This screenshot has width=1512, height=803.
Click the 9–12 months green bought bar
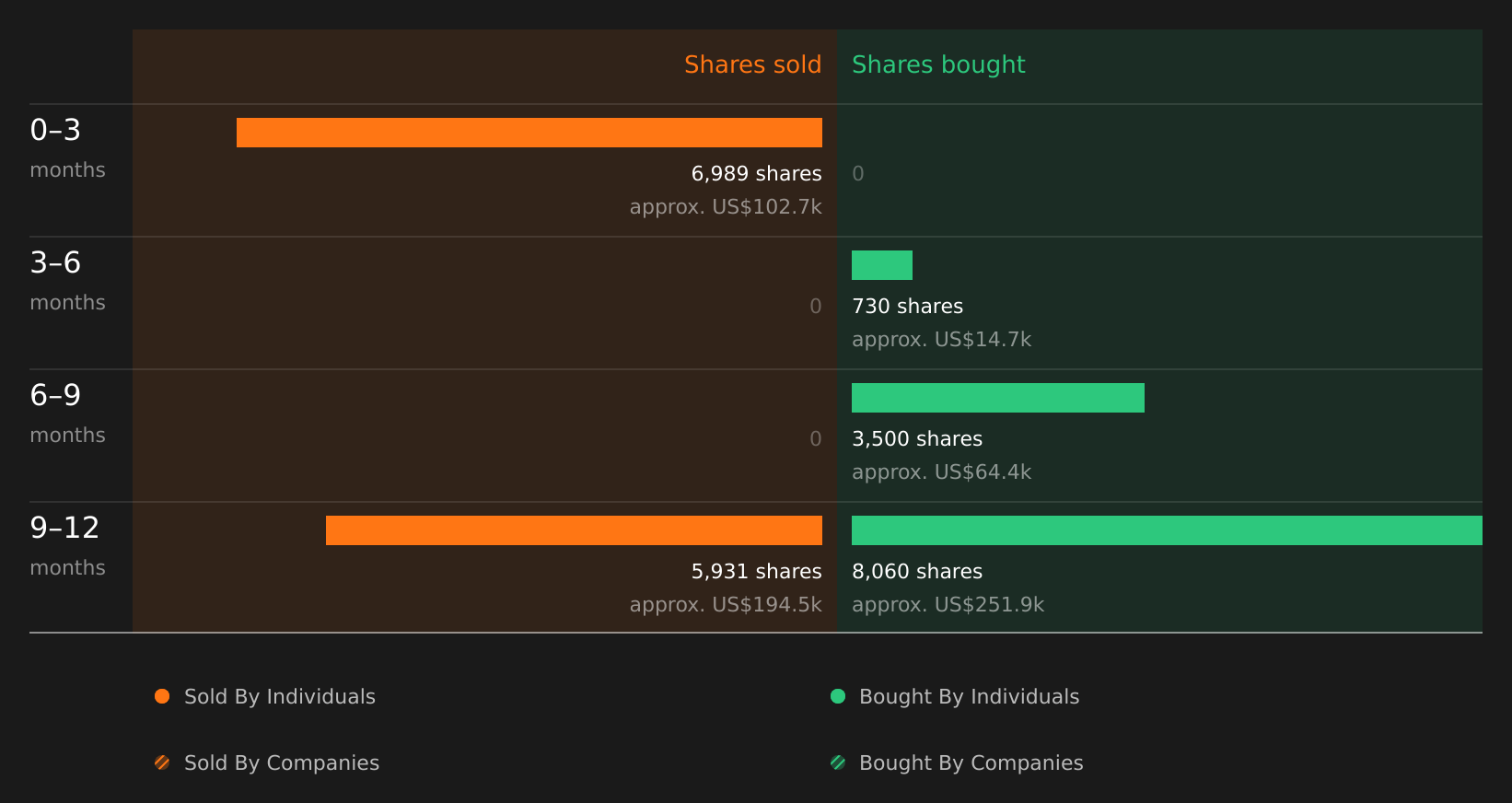point(1167,530)
